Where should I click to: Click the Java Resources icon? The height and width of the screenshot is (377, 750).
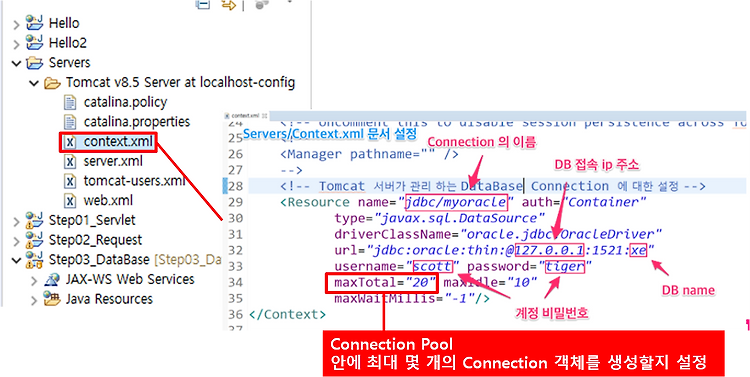(x=52, y=299)
